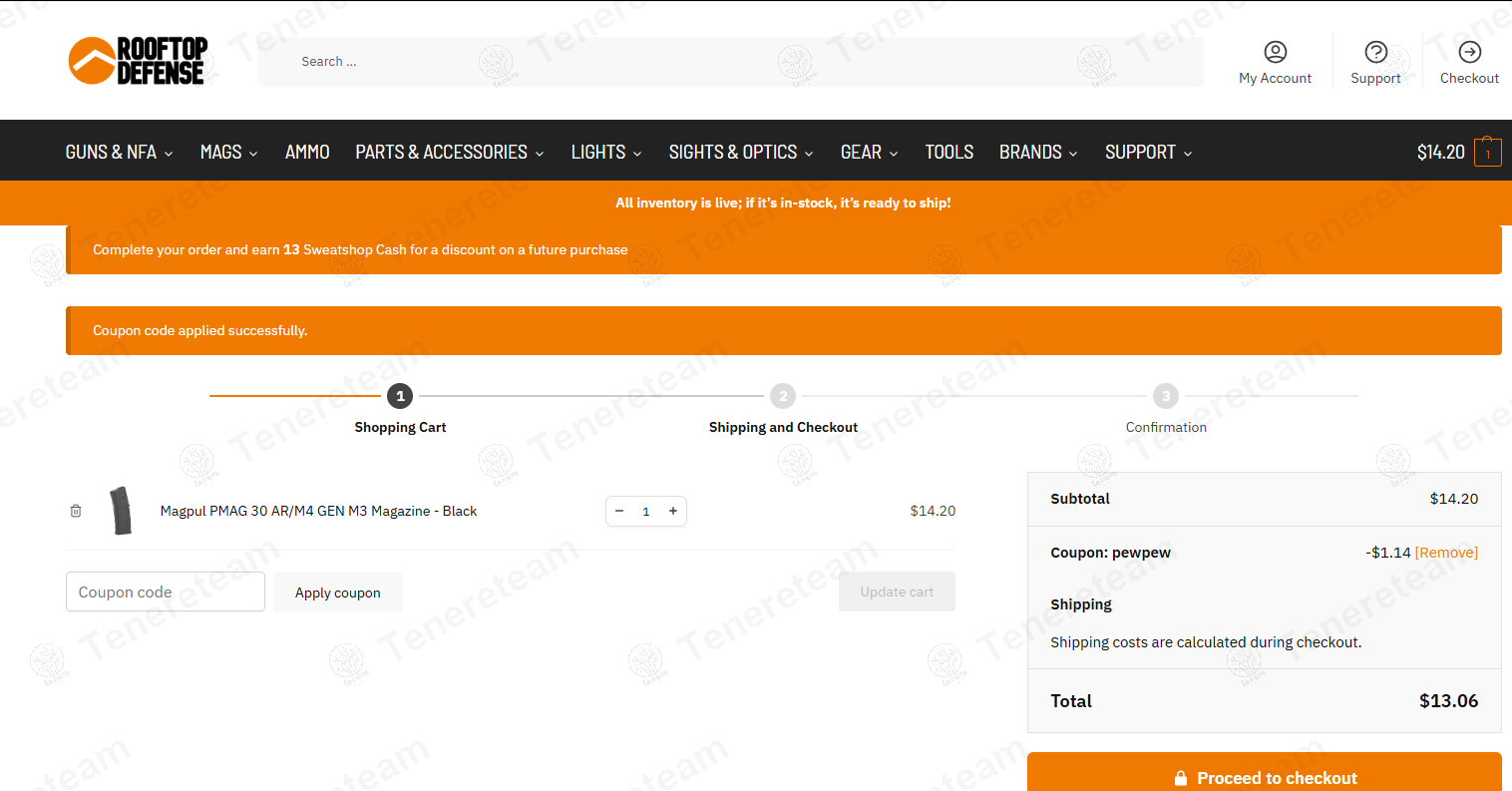Click into the Coupon code field
This screenshot has width=1512, height=791.
166,592
